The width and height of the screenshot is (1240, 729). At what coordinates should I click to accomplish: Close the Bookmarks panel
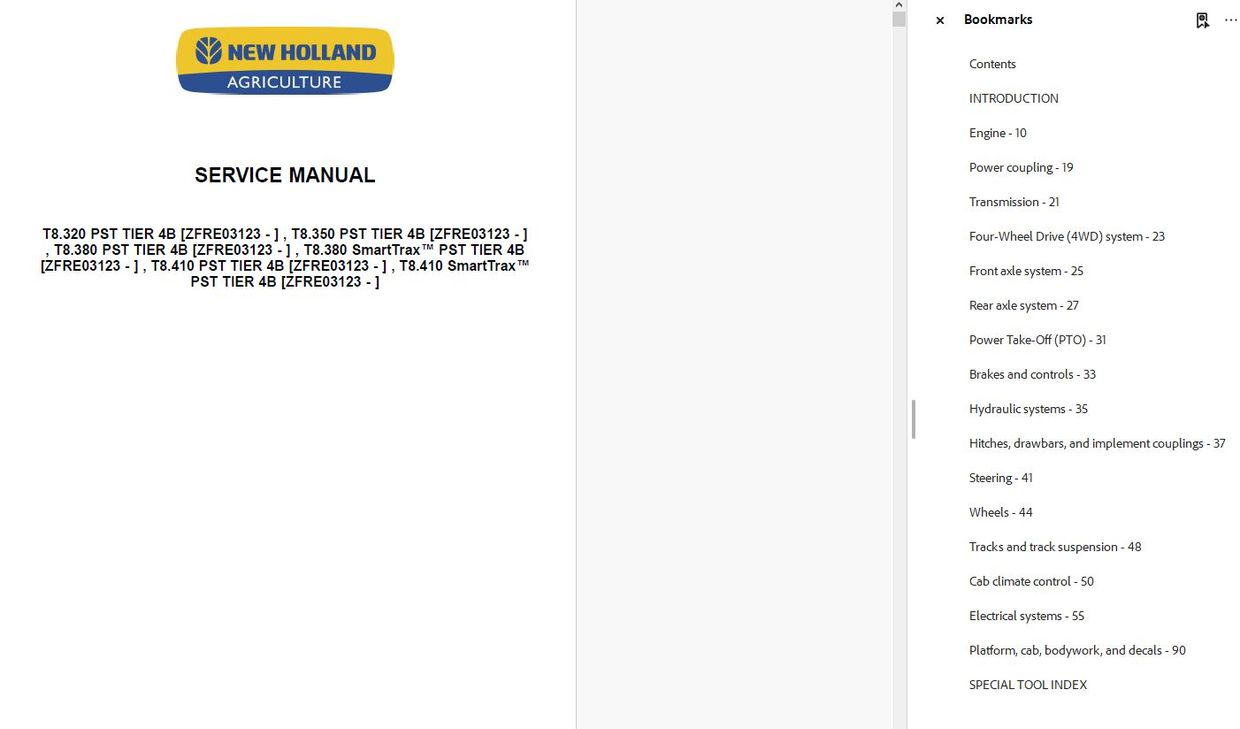939,19
